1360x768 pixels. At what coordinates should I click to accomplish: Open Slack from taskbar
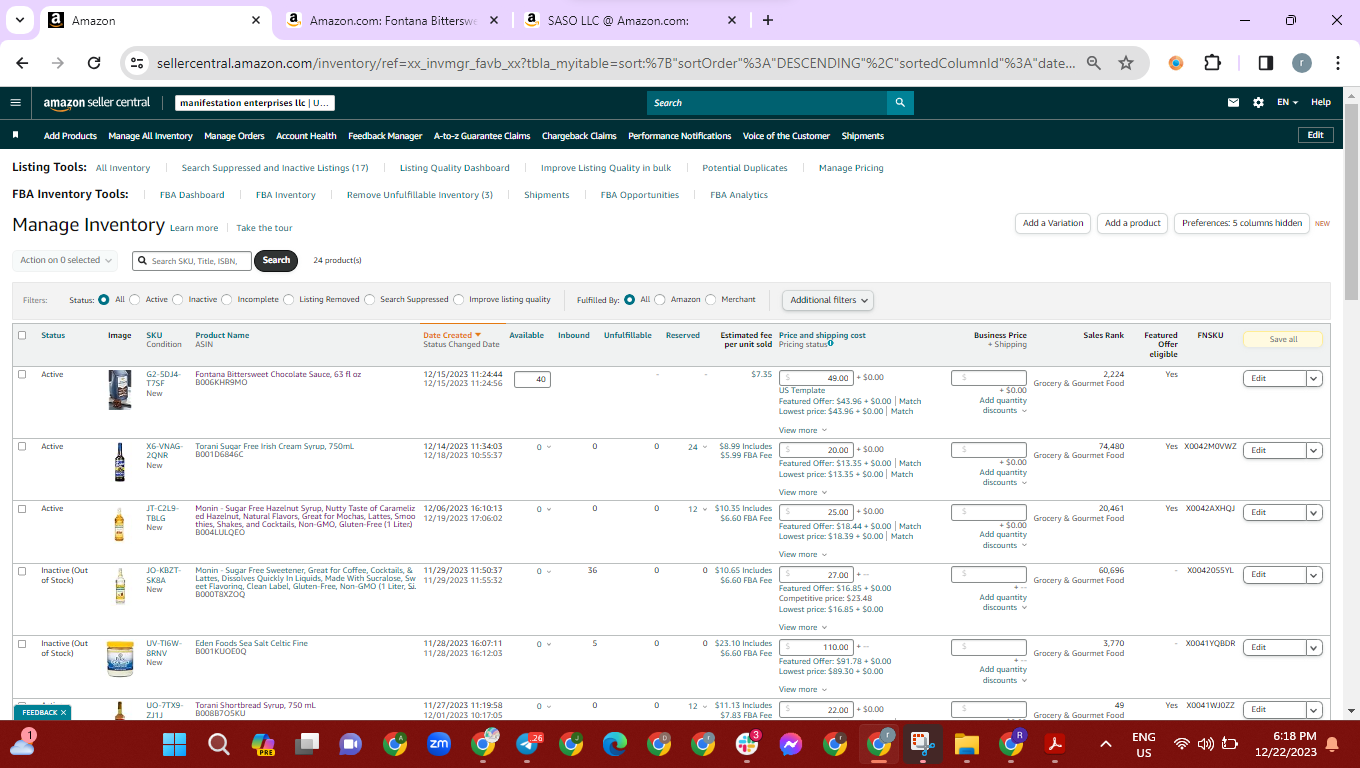click(747, 744)
